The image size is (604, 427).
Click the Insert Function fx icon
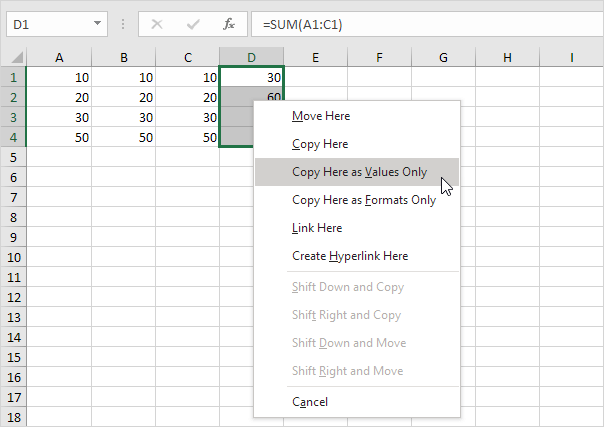[x=229, y=22]
